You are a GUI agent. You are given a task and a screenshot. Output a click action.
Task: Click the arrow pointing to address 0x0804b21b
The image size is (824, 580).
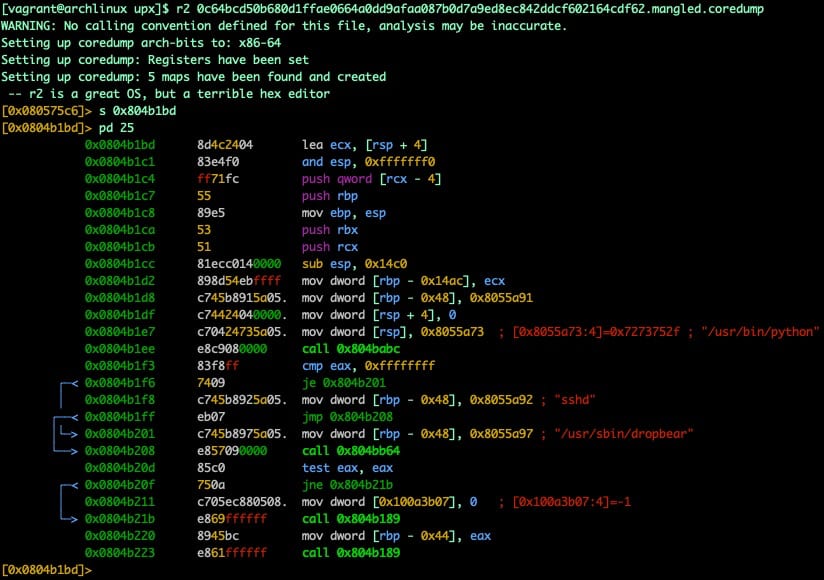click(68, 518)
